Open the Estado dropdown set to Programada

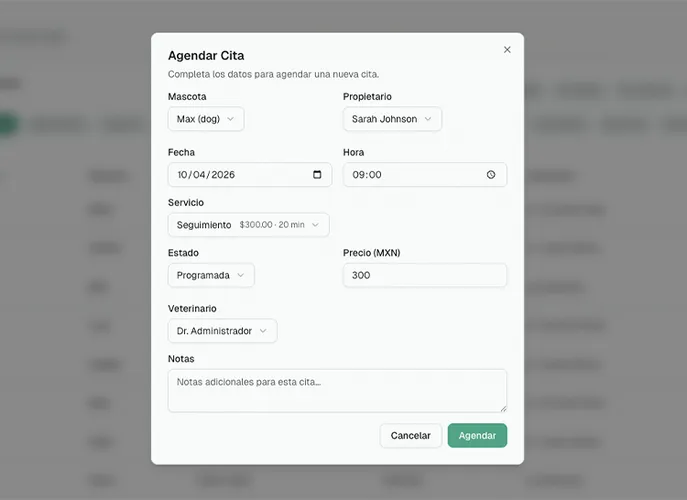[x=211, y=275]
